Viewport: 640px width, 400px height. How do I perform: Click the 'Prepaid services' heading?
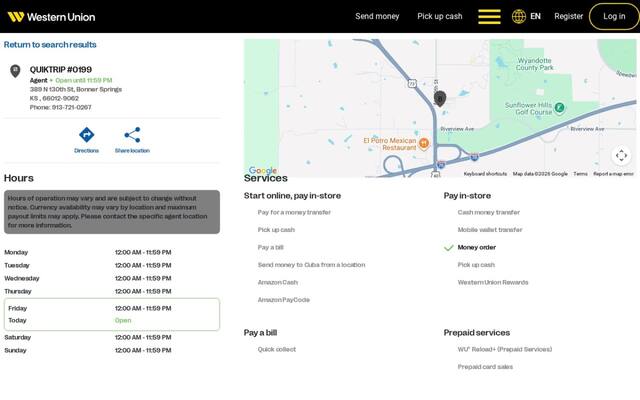click(477, 333)
